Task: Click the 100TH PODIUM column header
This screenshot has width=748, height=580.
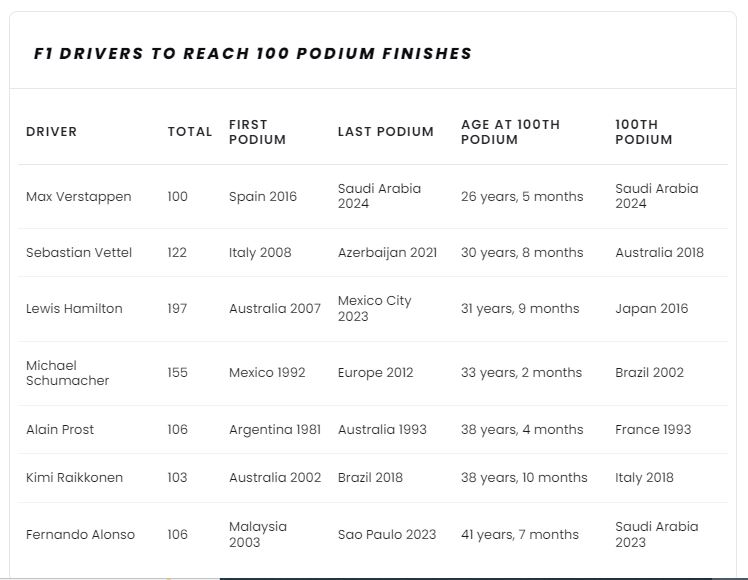Action: (x=644, y=132)
